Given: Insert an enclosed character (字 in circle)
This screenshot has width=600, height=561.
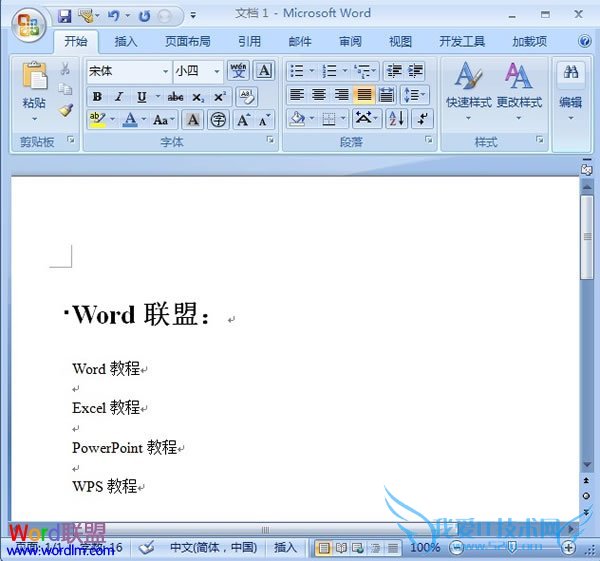Looking at the screenshot, I should pyautogui.click(x=218, y=120).
